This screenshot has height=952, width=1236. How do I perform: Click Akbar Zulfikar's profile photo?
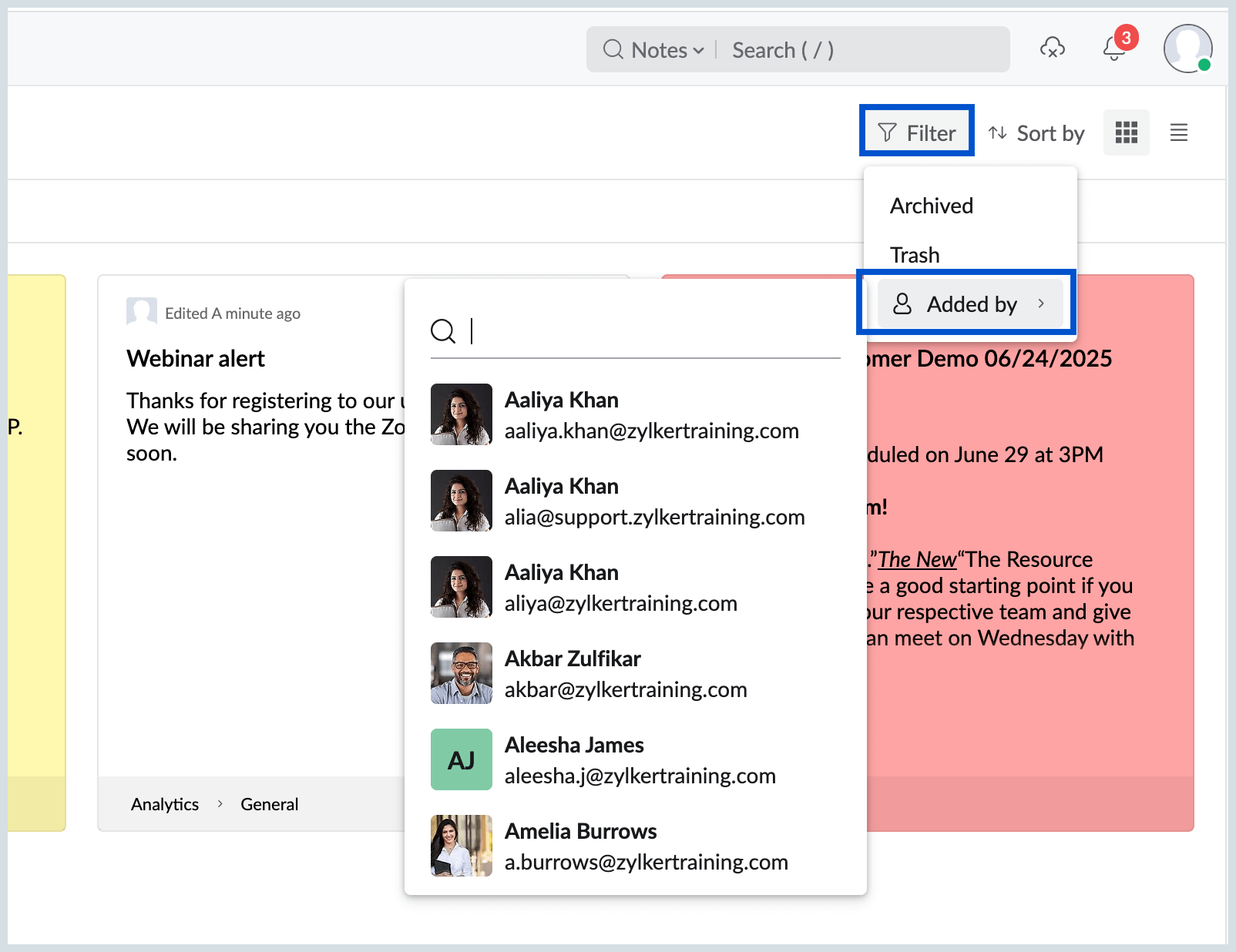462,673
